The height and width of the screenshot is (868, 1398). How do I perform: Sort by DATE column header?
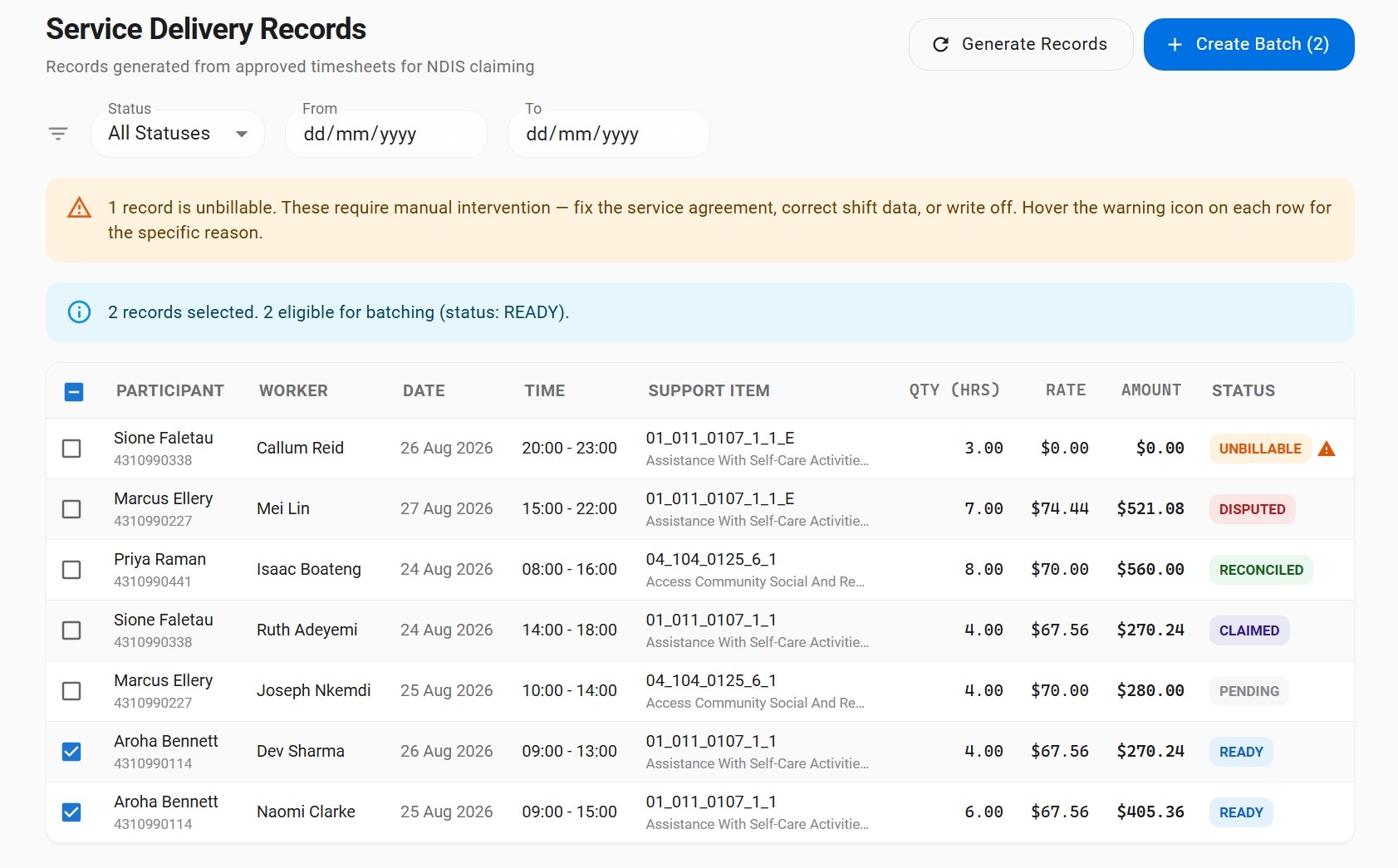pos(424,390)
